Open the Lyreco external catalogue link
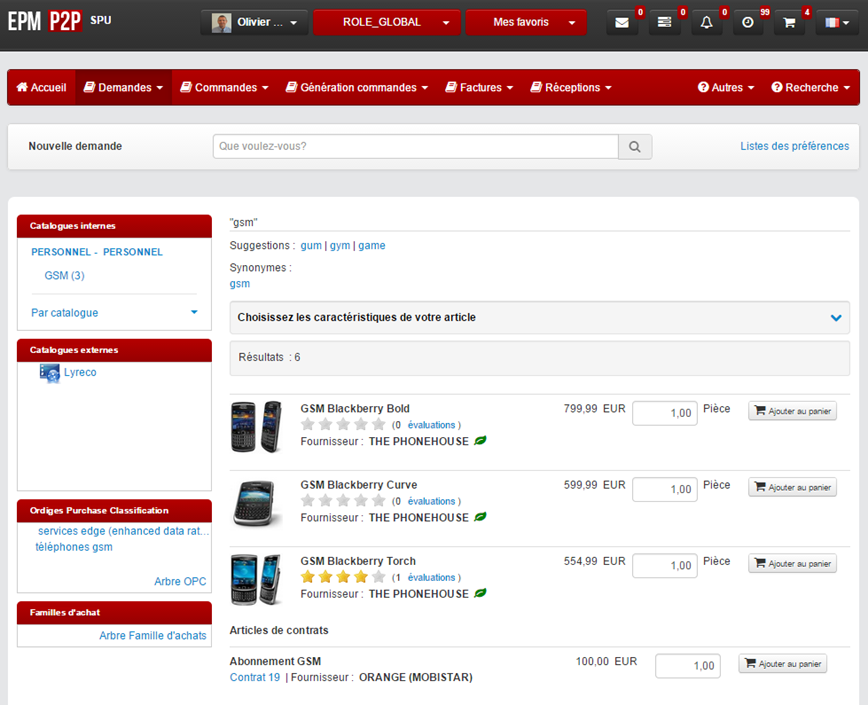Image resolution: width=868 pixels, height=705 pixels. pos(80,372)
